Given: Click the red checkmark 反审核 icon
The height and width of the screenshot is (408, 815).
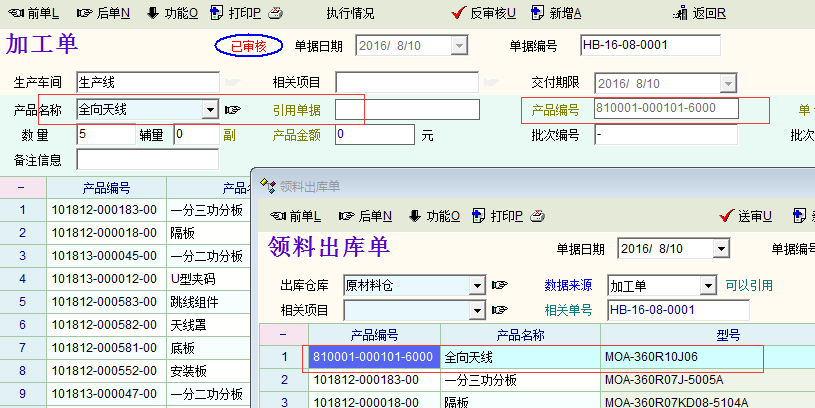Looking at the screenshot, I should pyautogui.click(x=459, y=13).
